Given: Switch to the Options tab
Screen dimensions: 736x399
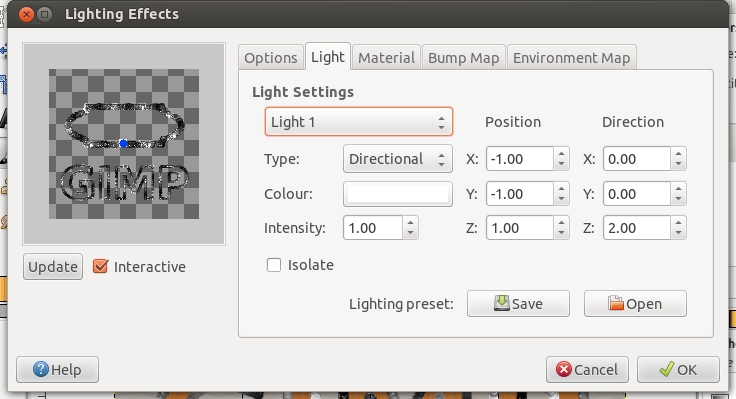Looking at the screenshot, I should click(270, 58).
